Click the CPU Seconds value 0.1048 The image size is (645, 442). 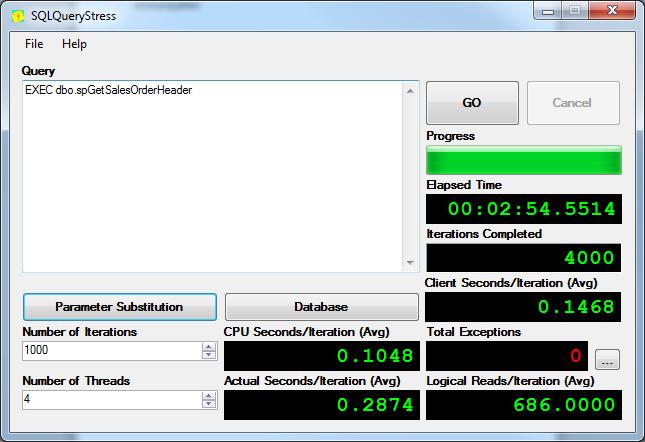[x=375, y=356]
